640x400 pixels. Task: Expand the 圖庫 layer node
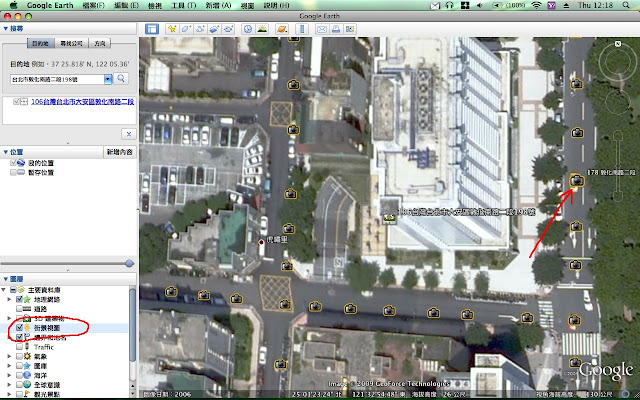[9, 365]
